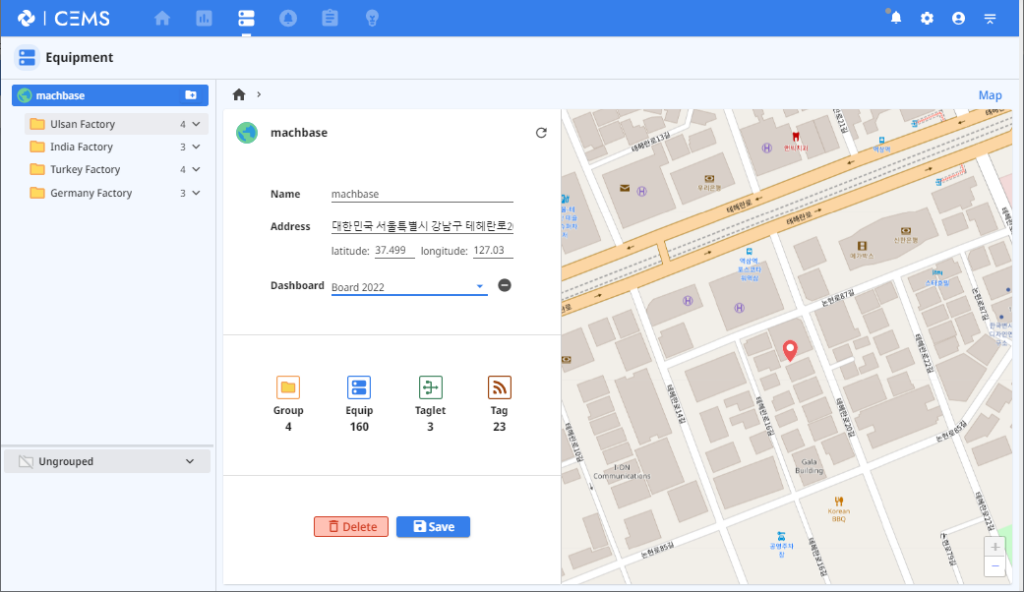Zoom in the map with plus button
This screenshot has width=1024, height=592.
pos(994,547)
